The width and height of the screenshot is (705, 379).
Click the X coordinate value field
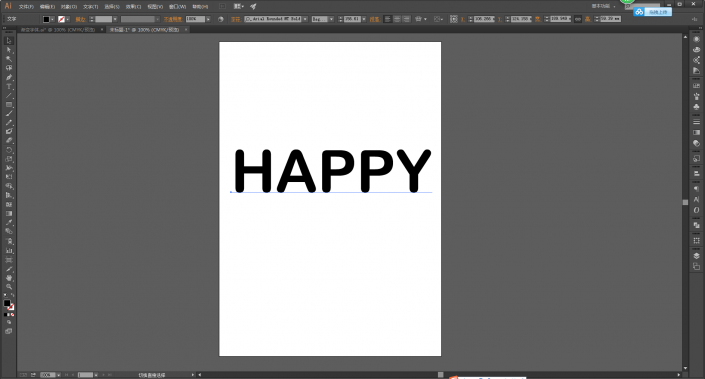(x=484, y=19)
